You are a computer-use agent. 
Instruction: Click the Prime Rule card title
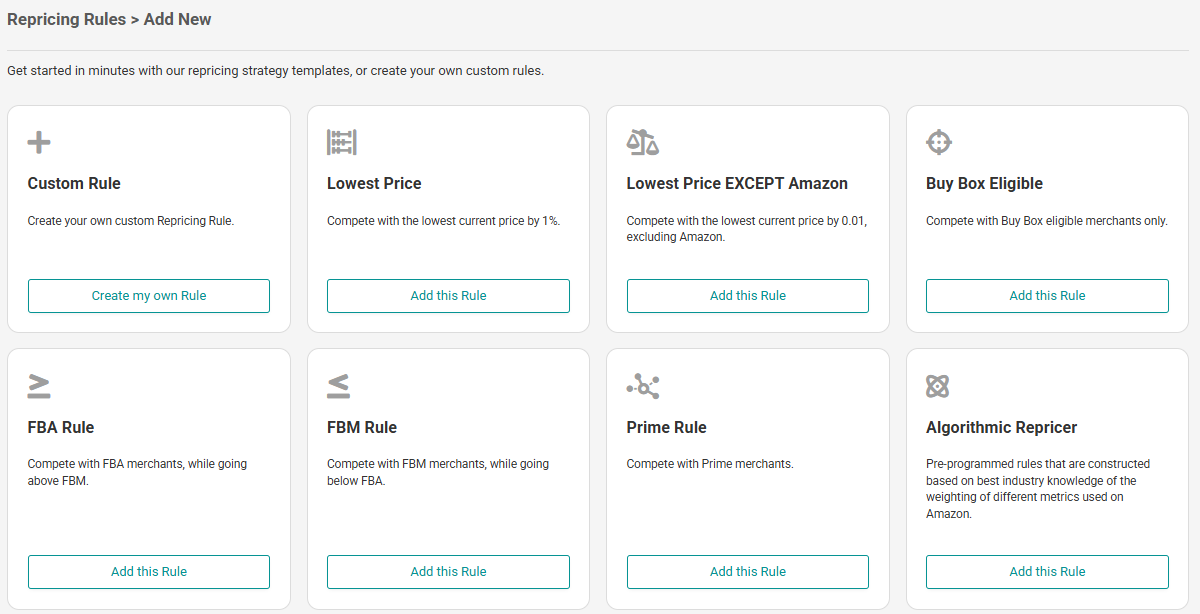point(667,428)
